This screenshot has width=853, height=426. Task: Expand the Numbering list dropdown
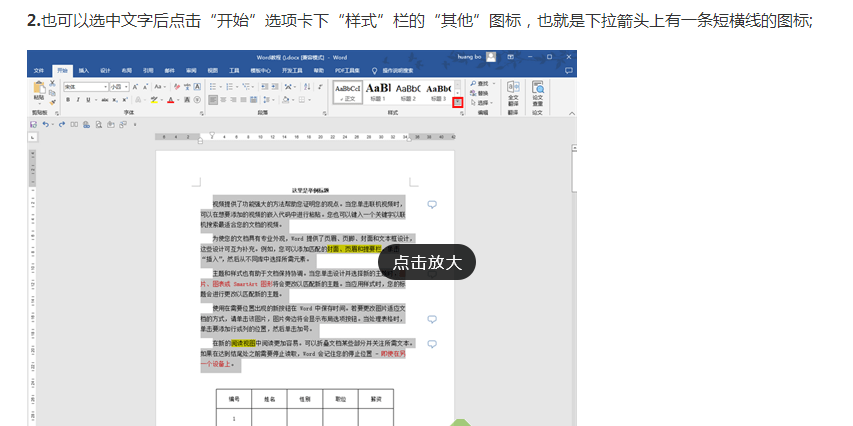tap(237, 87)
